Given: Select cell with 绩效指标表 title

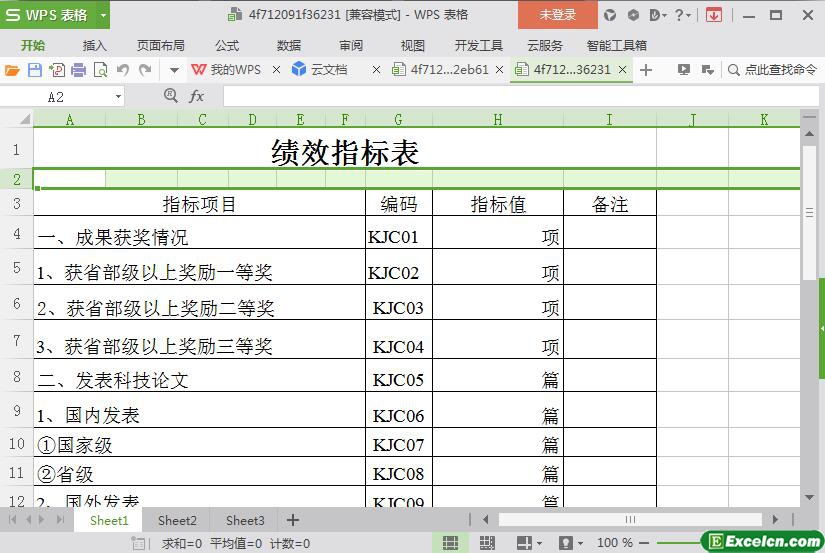Looking at the screenshot, I should point(345,148).
